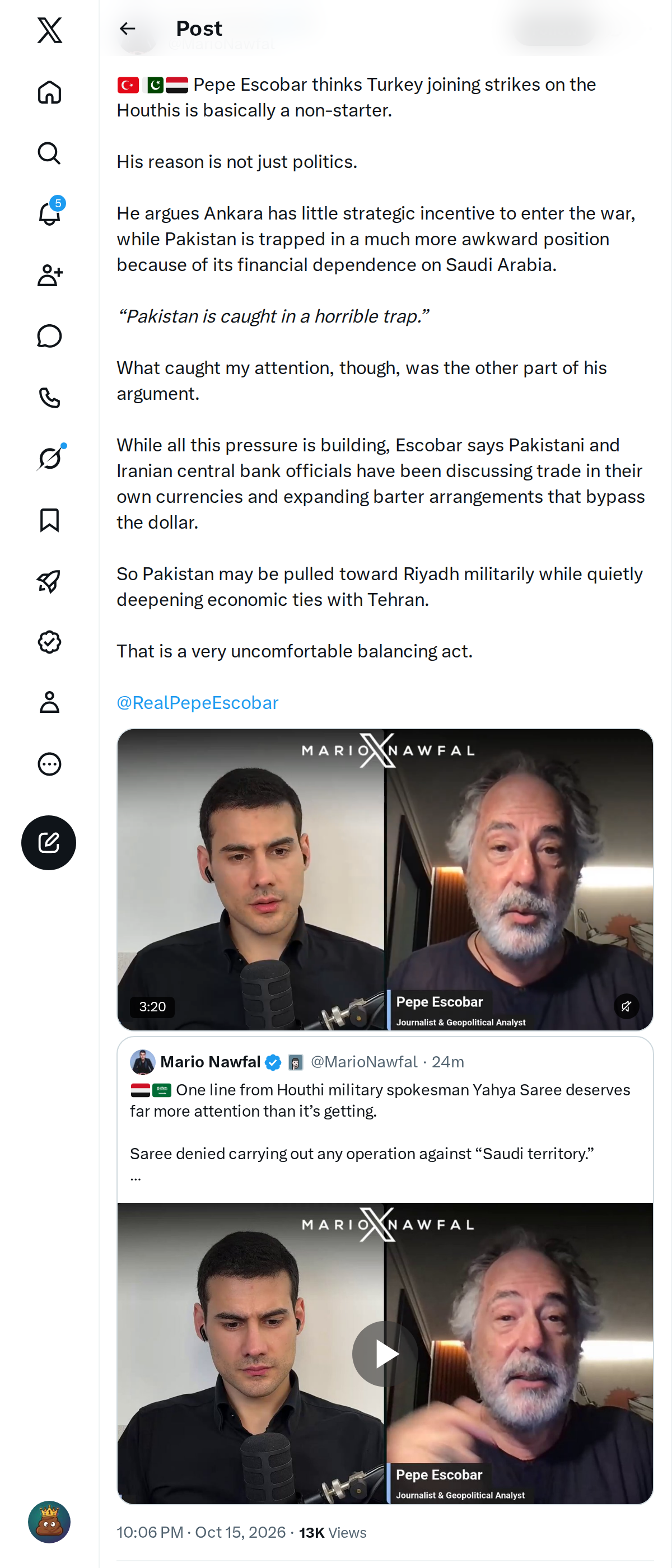Image resolution: width=672 pixels, height=1568 pixels.
Task: Unmute the first video's sound
Action: click(x=626, y=1006)
